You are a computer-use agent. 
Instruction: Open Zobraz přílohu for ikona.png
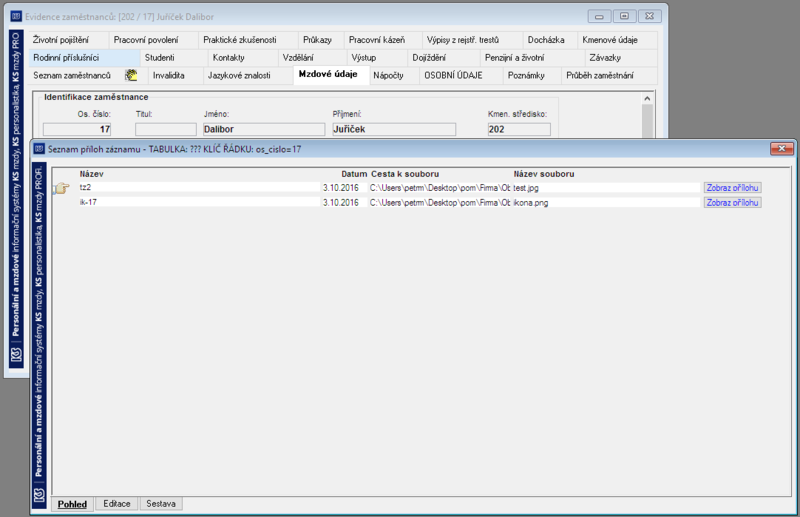(x=732, y=203)
